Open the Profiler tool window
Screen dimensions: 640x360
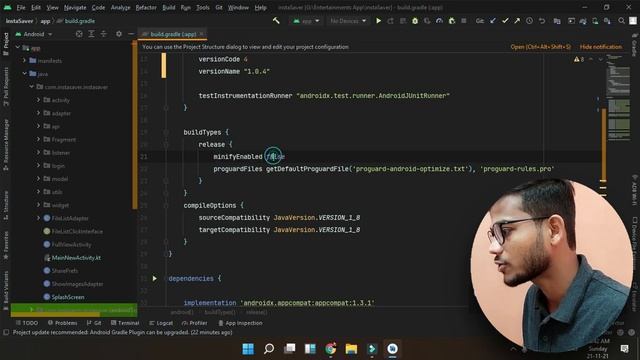coord(195,323)
